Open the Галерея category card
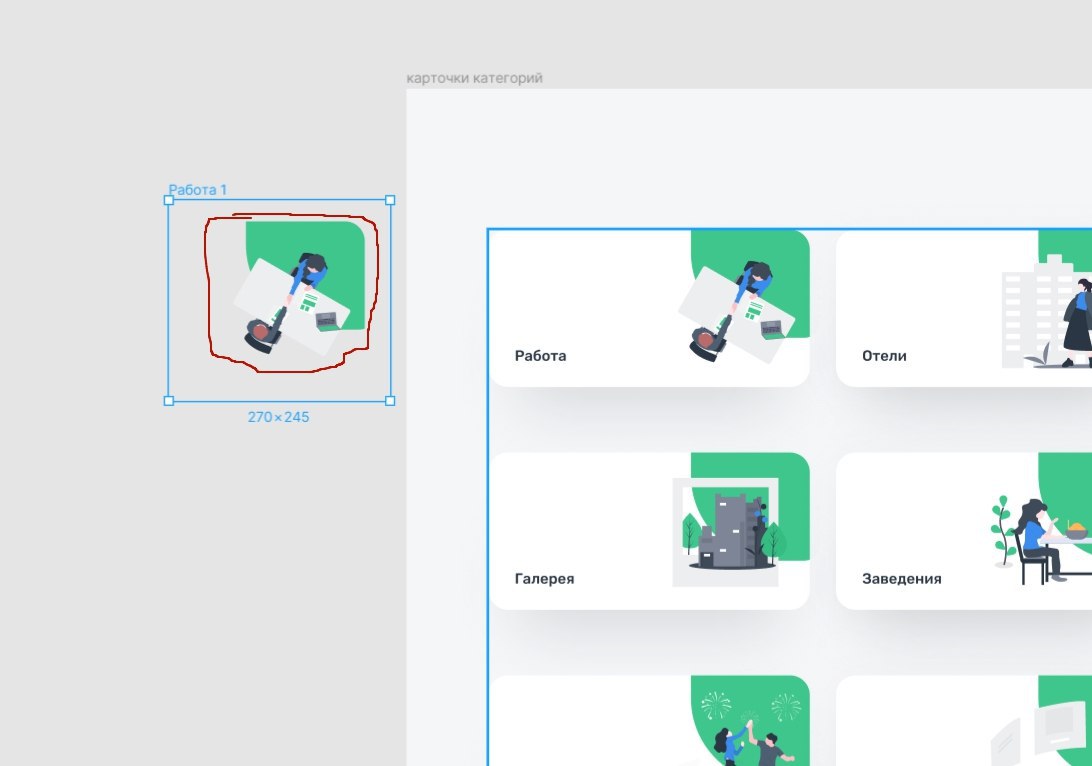Viewport: 1092px width, 766px height. [650, 531]
